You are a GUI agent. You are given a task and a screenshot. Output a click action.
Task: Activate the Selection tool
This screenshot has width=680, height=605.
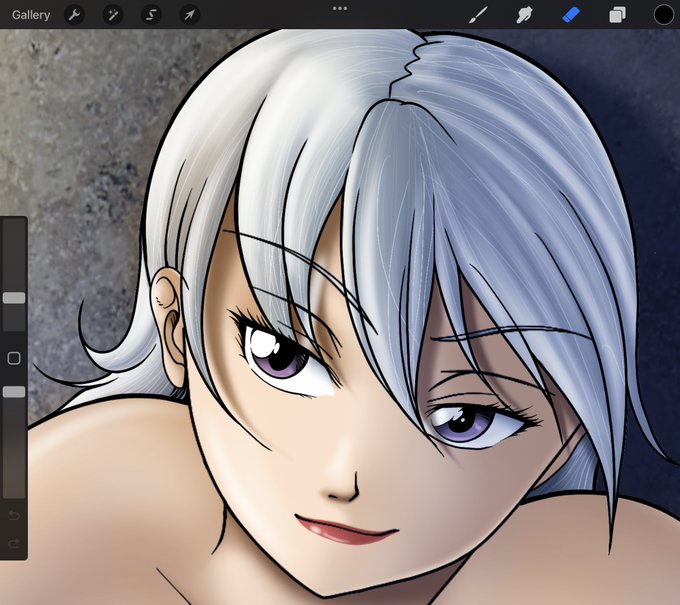[151, 15]
